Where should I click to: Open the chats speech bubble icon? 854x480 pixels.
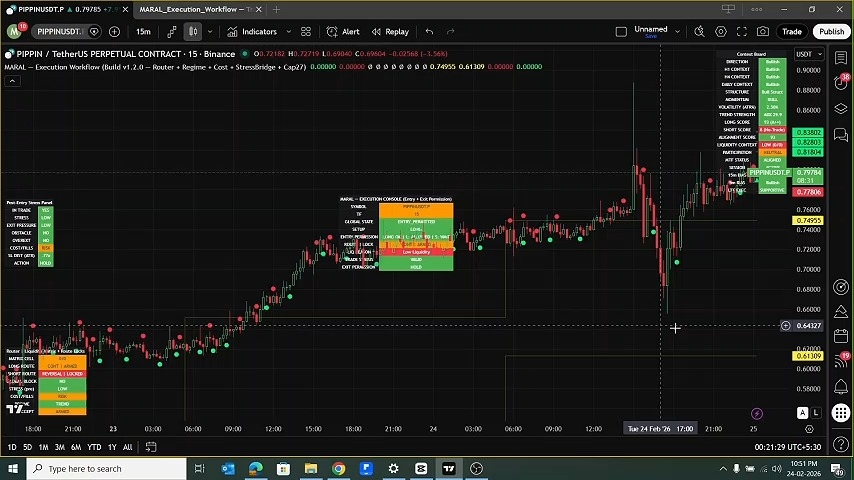[x=841, y=134]
